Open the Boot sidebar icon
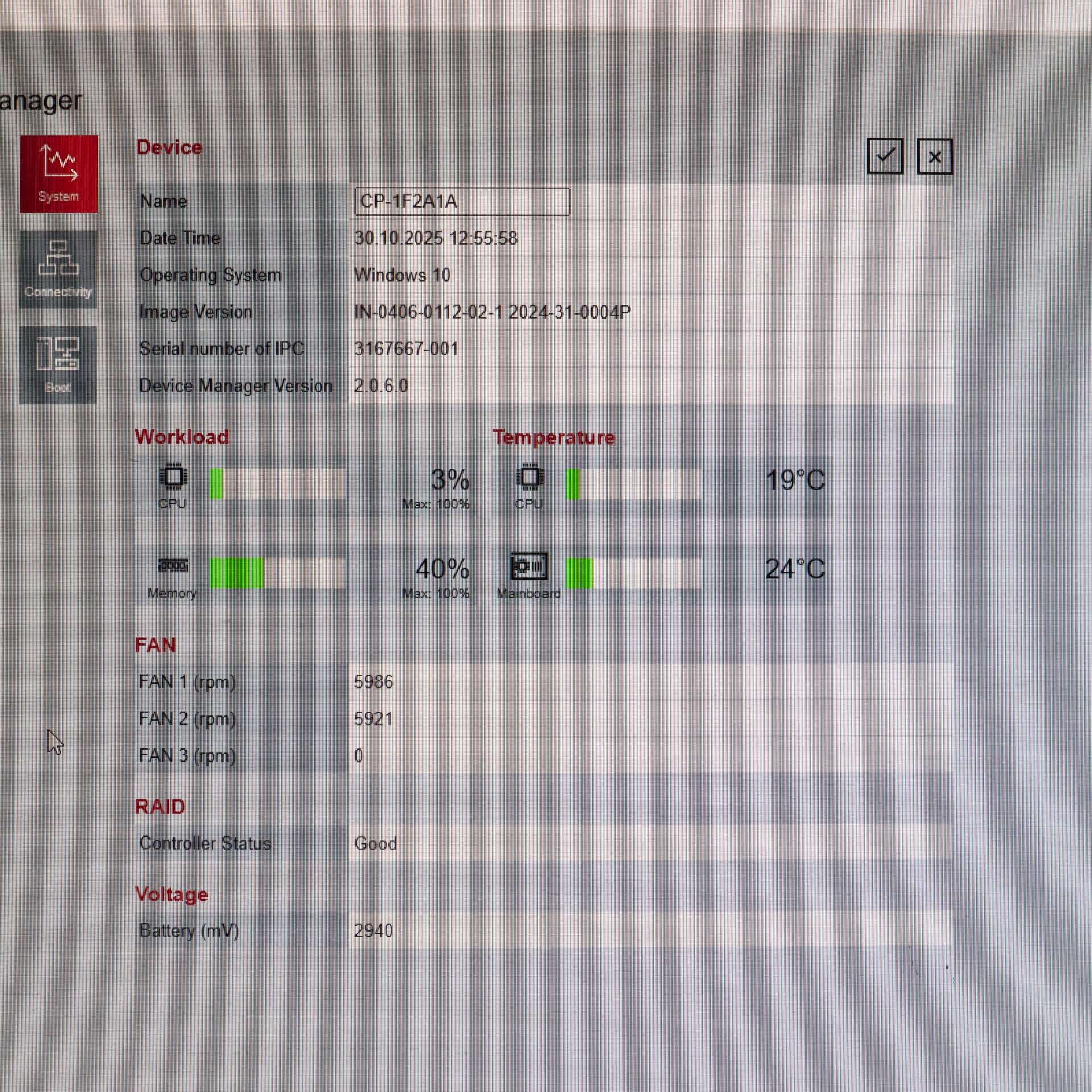The height and width of the screenshot is (1092, 1092). pyautogui.click(x=57, y=365)
